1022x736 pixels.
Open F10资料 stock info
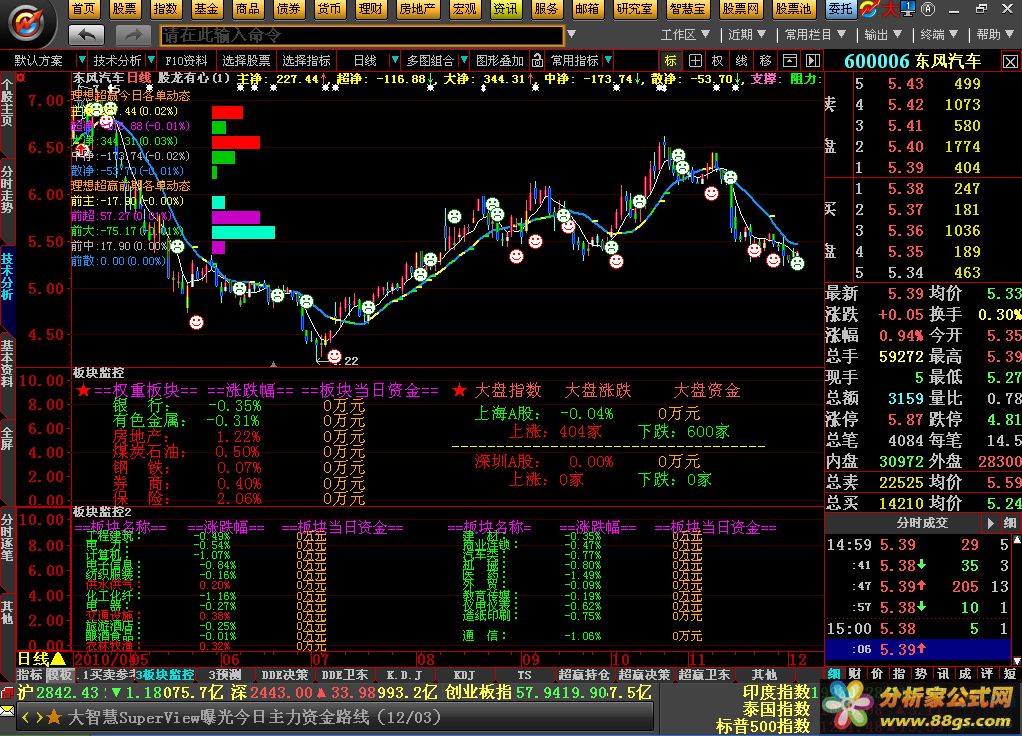(x=186, y=61)
